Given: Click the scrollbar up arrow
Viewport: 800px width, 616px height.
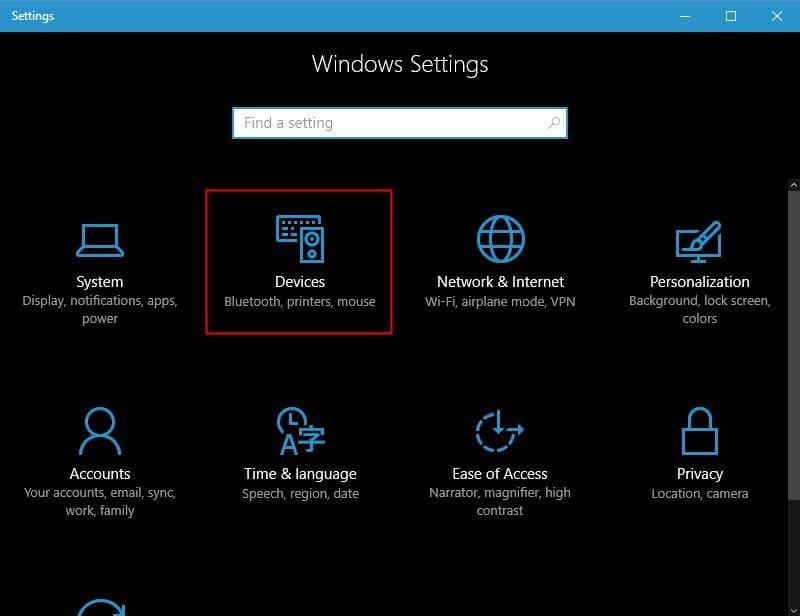Looking at the screenshot, I should [x=794, y=185].
